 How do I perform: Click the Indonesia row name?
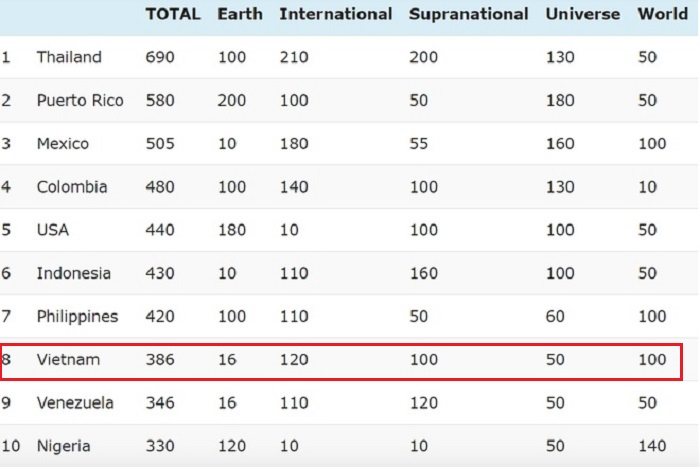point(73,273)
